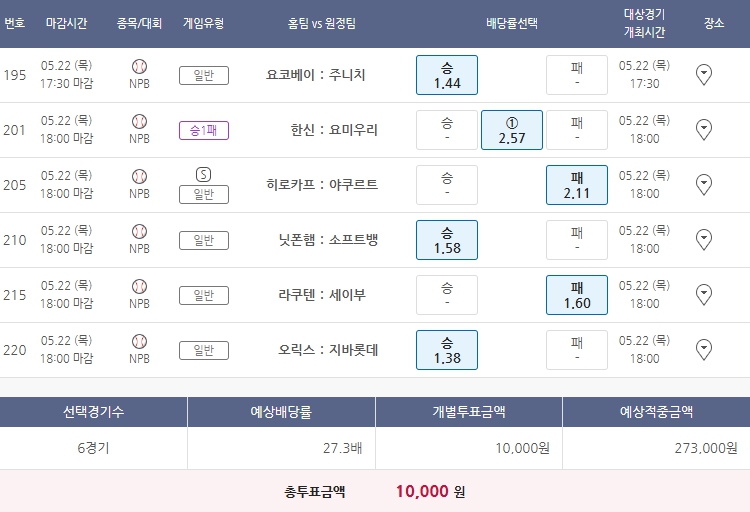
Task: Click the 승1패 game type tag
Action: click(204, 130)
